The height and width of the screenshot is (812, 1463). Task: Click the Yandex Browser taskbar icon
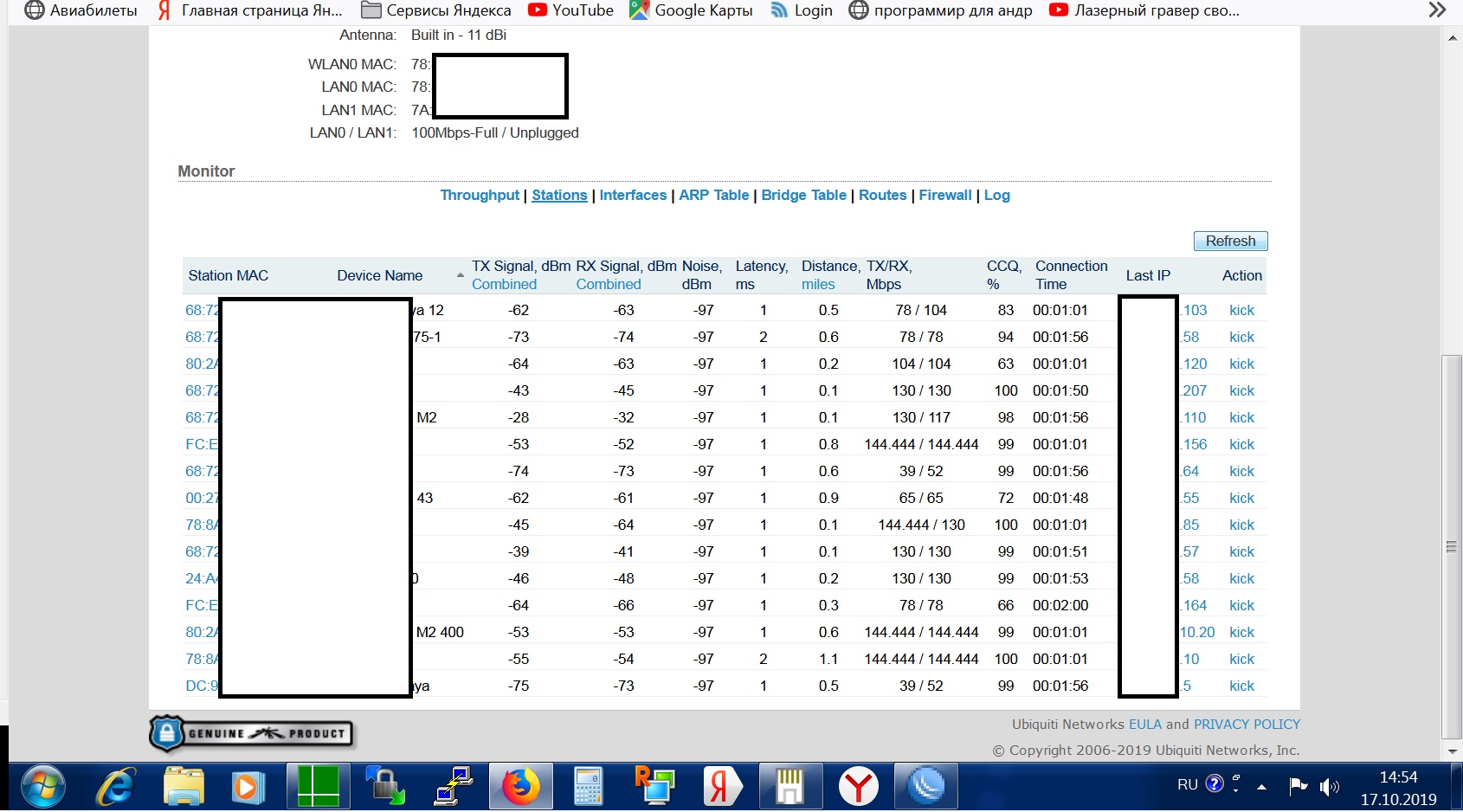(858, 787)
